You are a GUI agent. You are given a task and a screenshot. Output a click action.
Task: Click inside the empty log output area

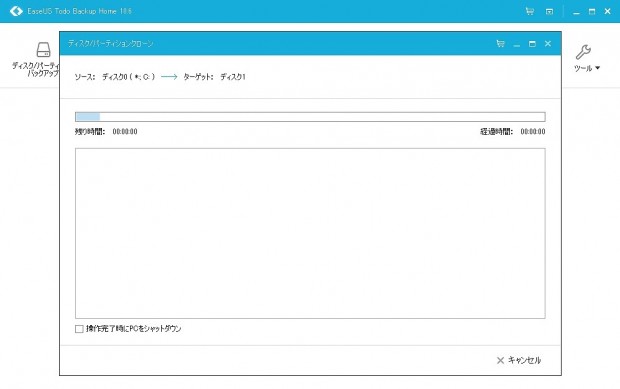310,233
